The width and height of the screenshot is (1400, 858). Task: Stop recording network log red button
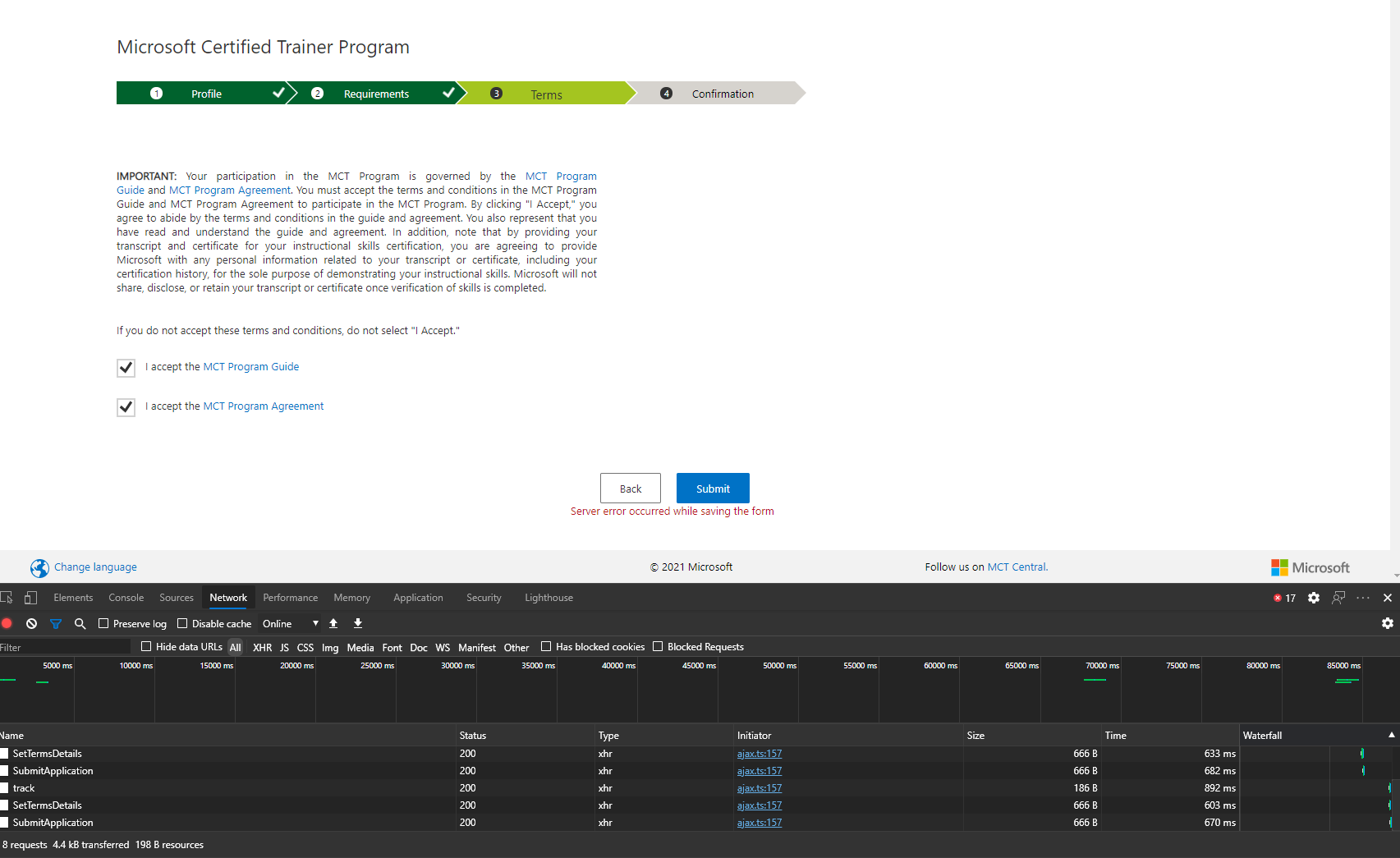click(x=7, y=623)
